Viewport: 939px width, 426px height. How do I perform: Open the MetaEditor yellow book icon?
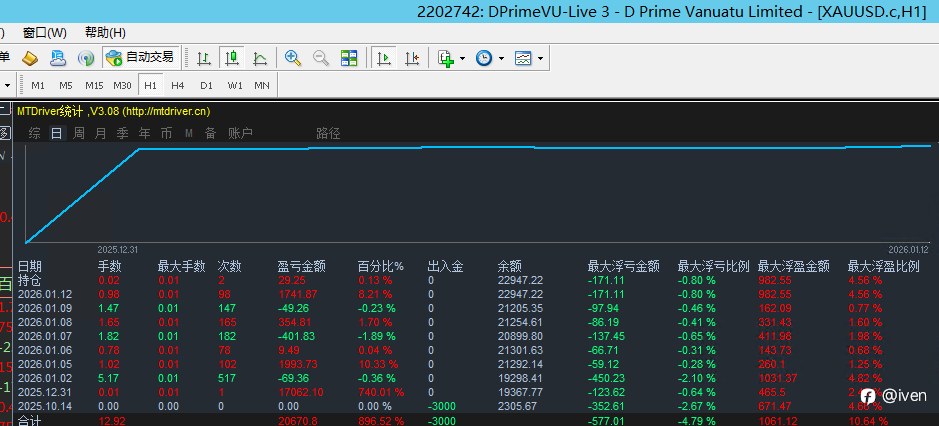(x=30, y=58)
